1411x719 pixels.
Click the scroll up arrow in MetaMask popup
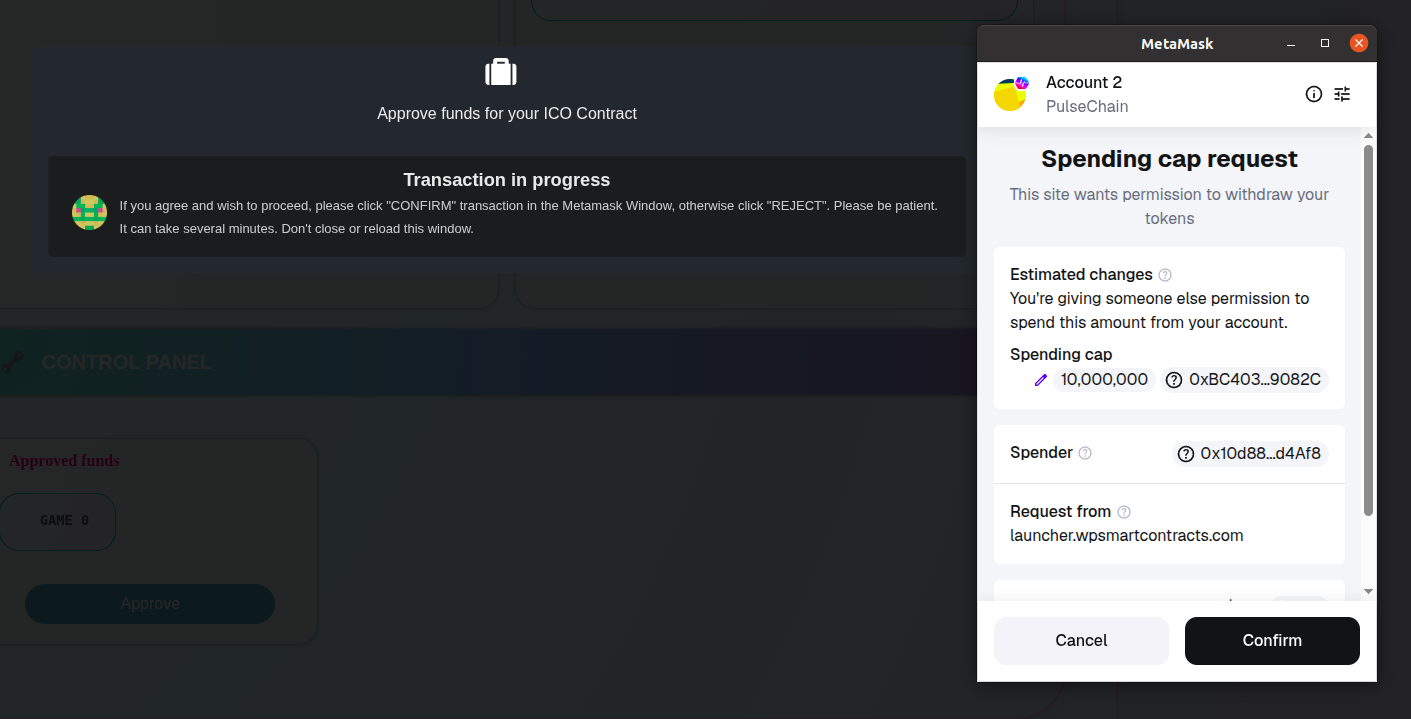pyautogui.click(x=1368, y=136)
